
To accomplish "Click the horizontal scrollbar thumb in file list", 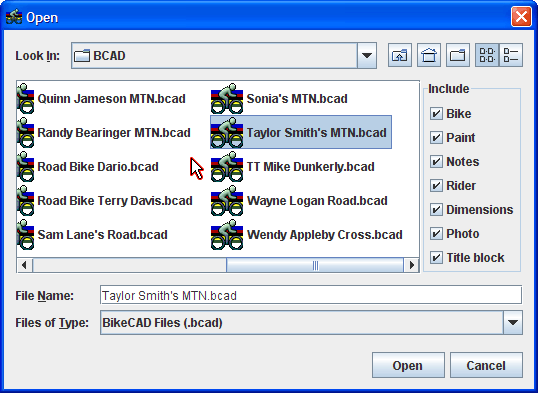I will [315, 265].
